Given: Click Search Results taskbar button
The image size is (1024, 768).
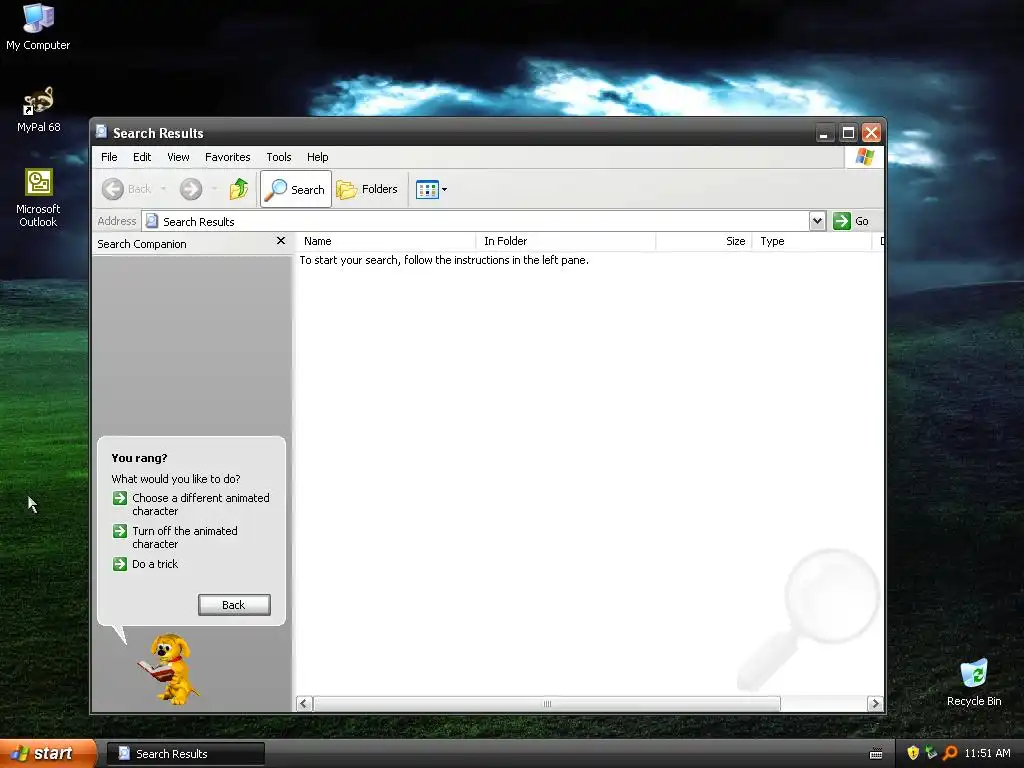Looking at the screenshot, I should [185, 754].
